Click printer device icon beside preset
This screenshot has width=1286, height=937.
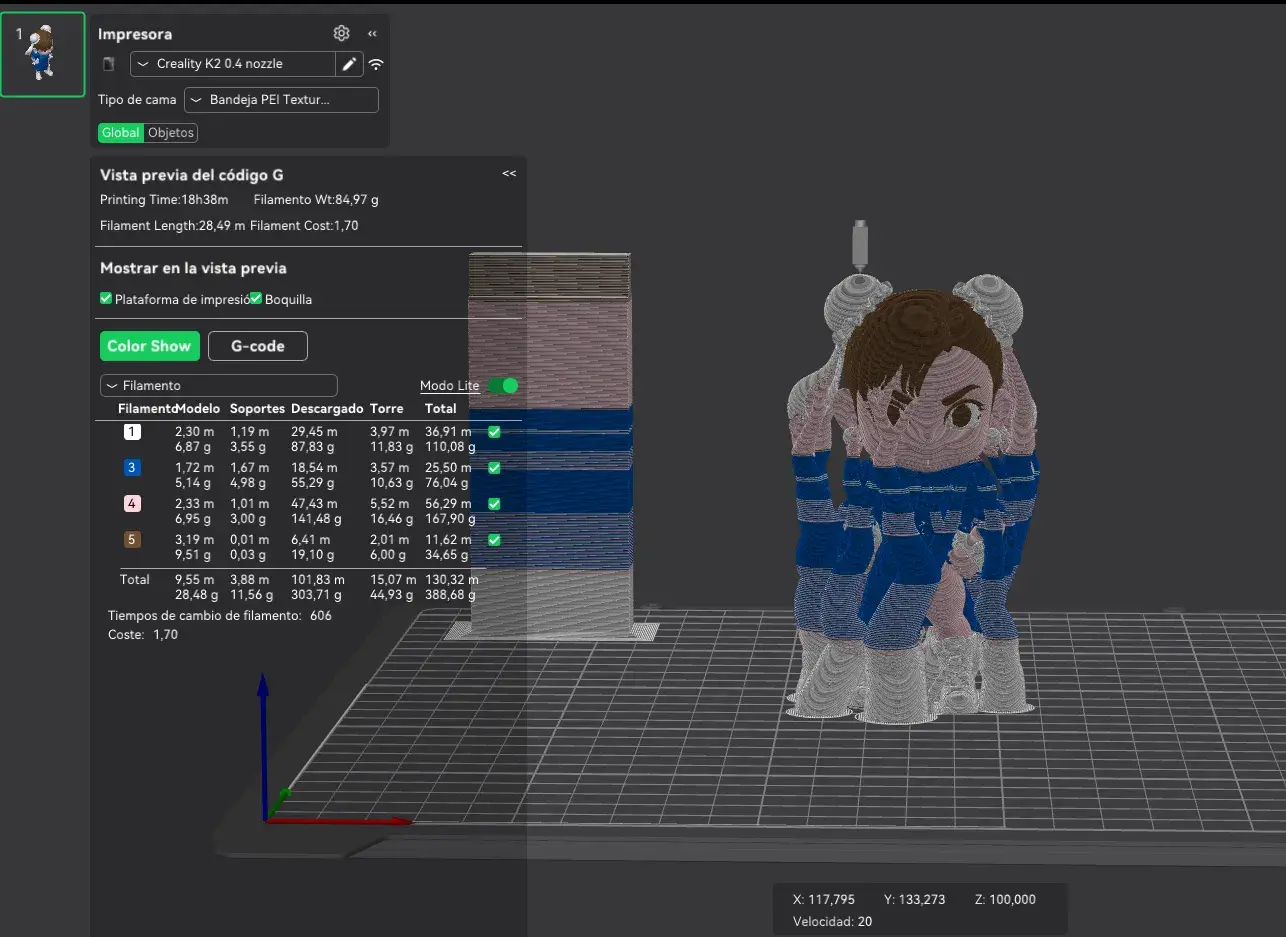109,64
